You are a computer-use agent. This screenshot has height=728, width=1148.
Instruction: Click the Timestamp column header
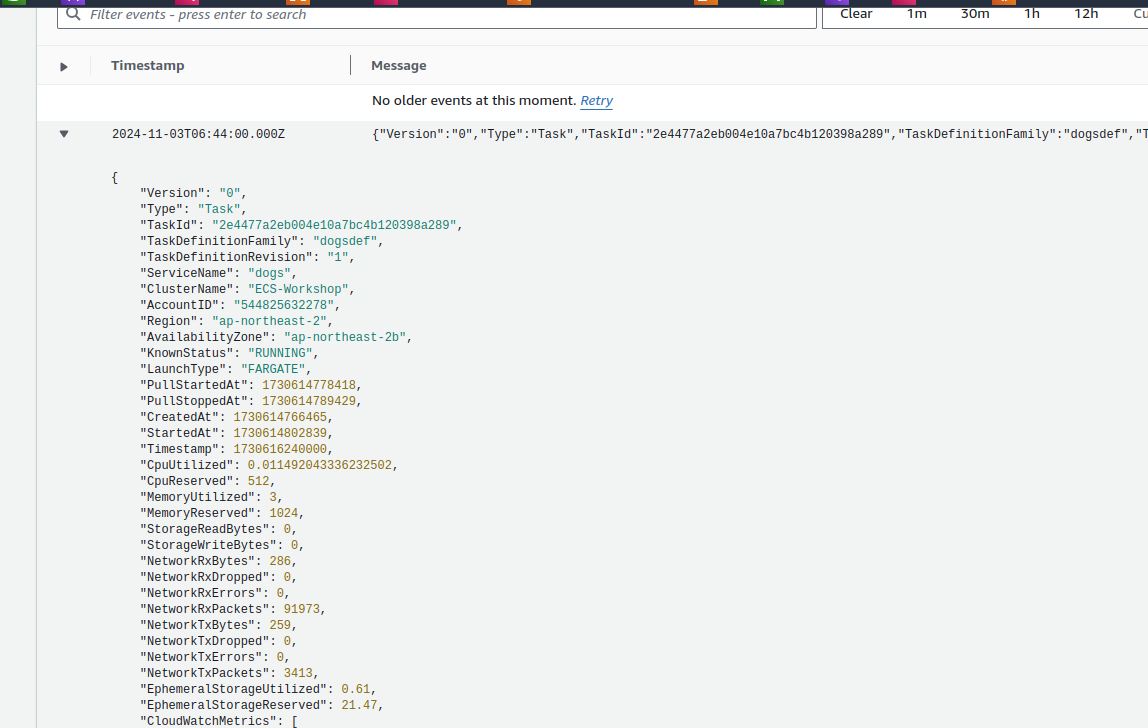[x=148, y=66]
